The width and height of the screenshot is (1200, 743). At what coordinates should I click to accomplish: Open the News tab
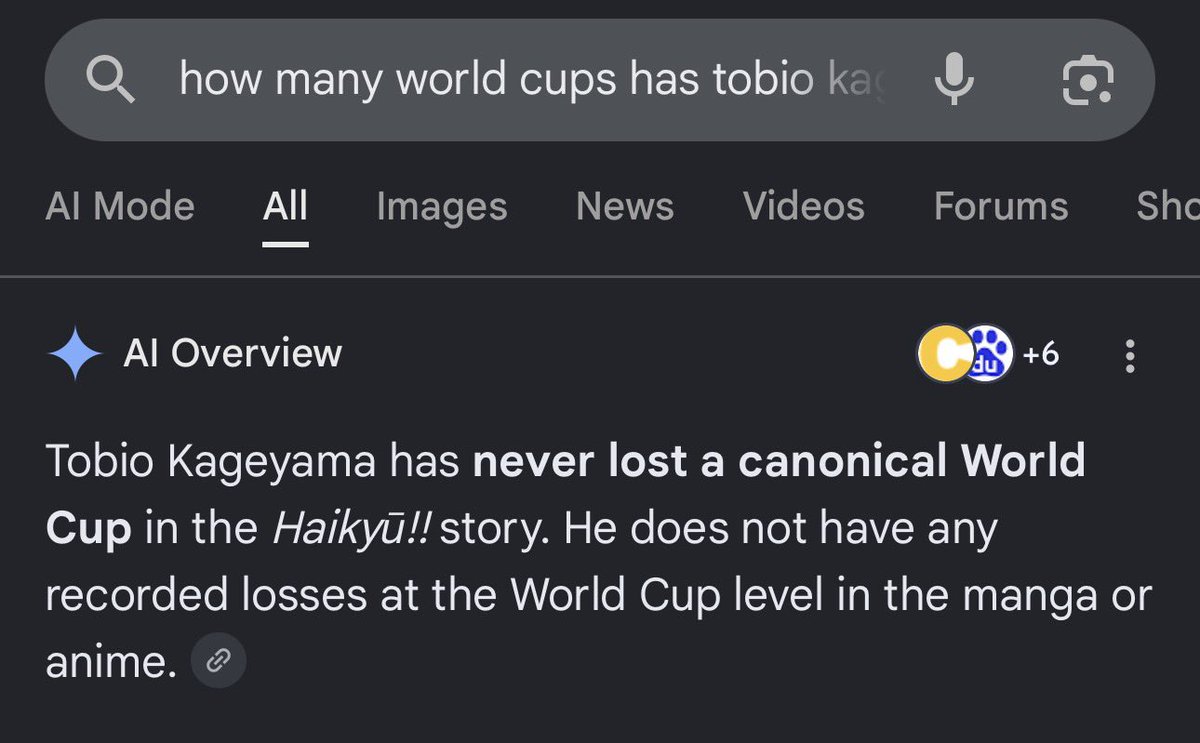click(625, 206)
